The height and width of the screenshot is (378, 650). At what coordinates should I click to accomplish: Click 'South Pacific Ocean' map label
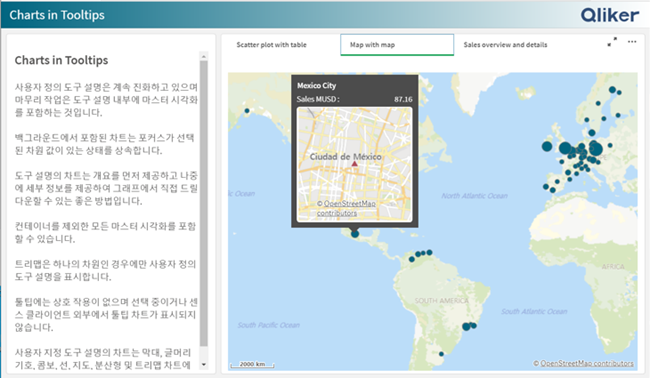point(269,325)
